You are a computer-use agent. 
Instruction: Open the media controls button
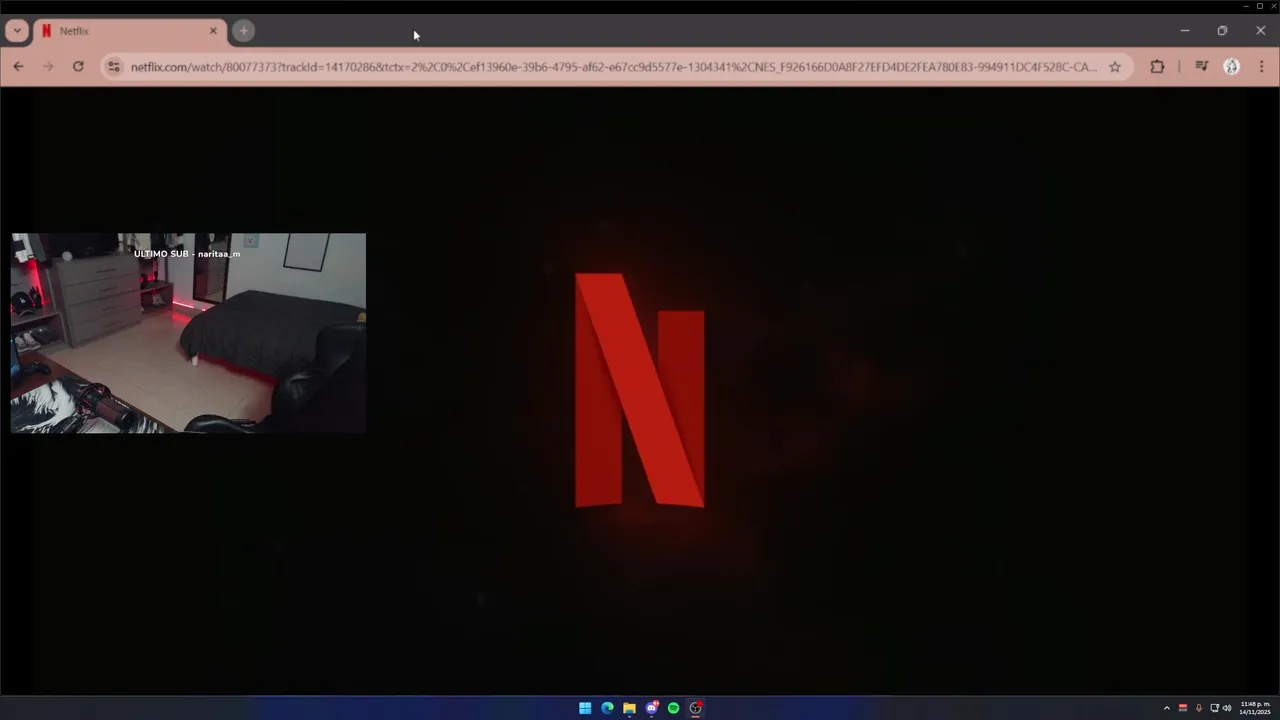(1202, 67)
